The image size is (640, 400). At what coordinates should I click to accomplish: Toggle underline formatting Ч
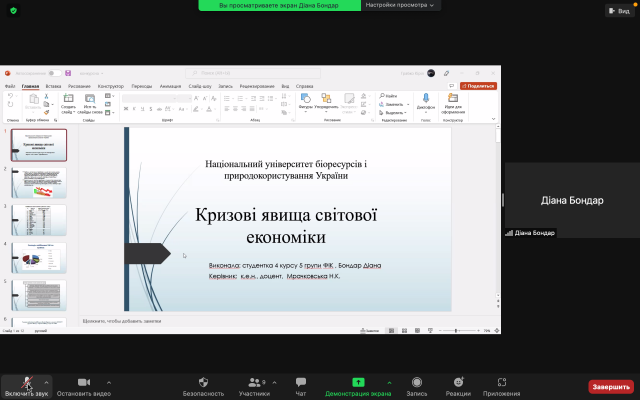[x=142, y=109]
